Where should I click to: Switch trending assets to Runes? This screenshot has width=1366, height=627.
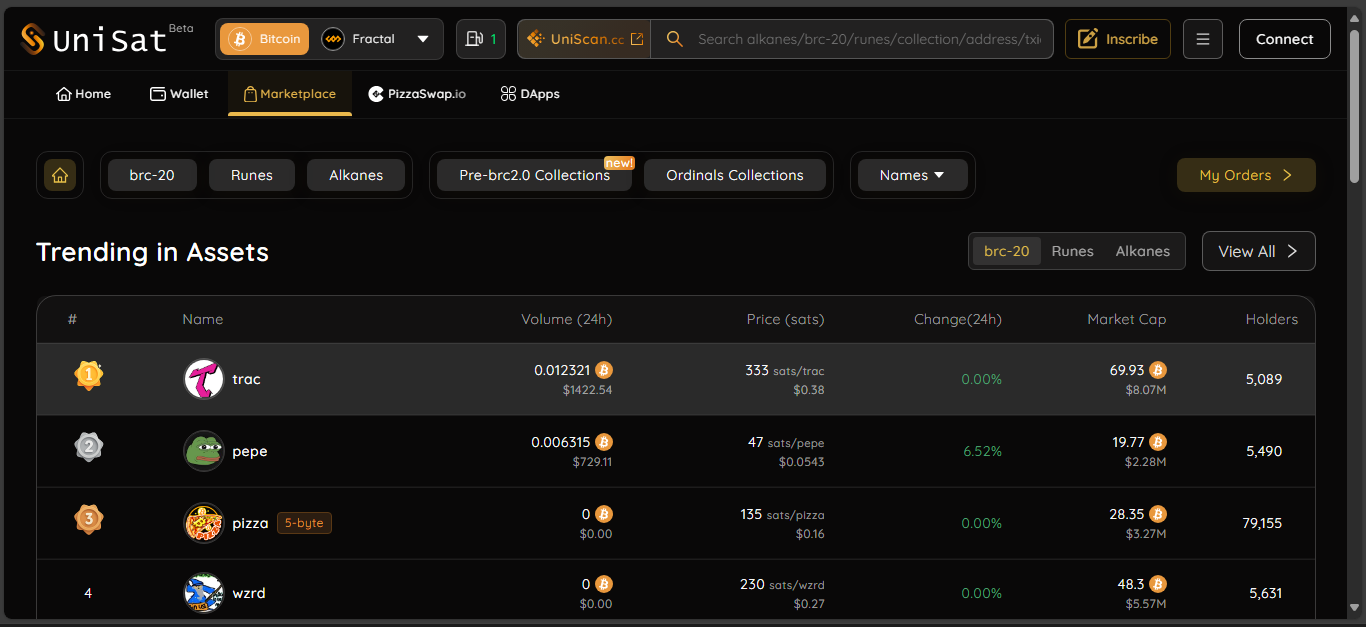coord(1072,251)
